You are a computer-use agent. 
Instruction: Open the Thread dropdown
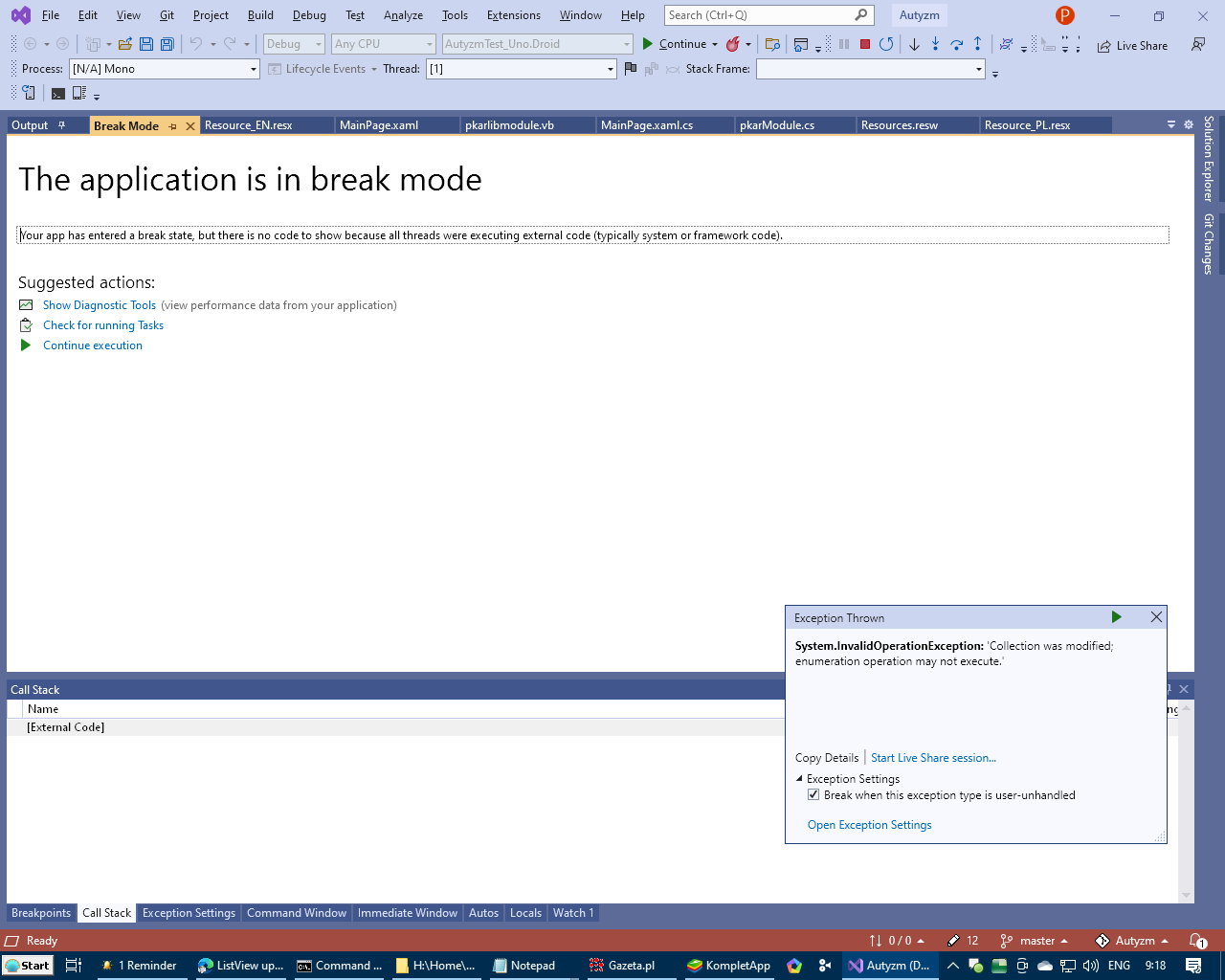610,68
